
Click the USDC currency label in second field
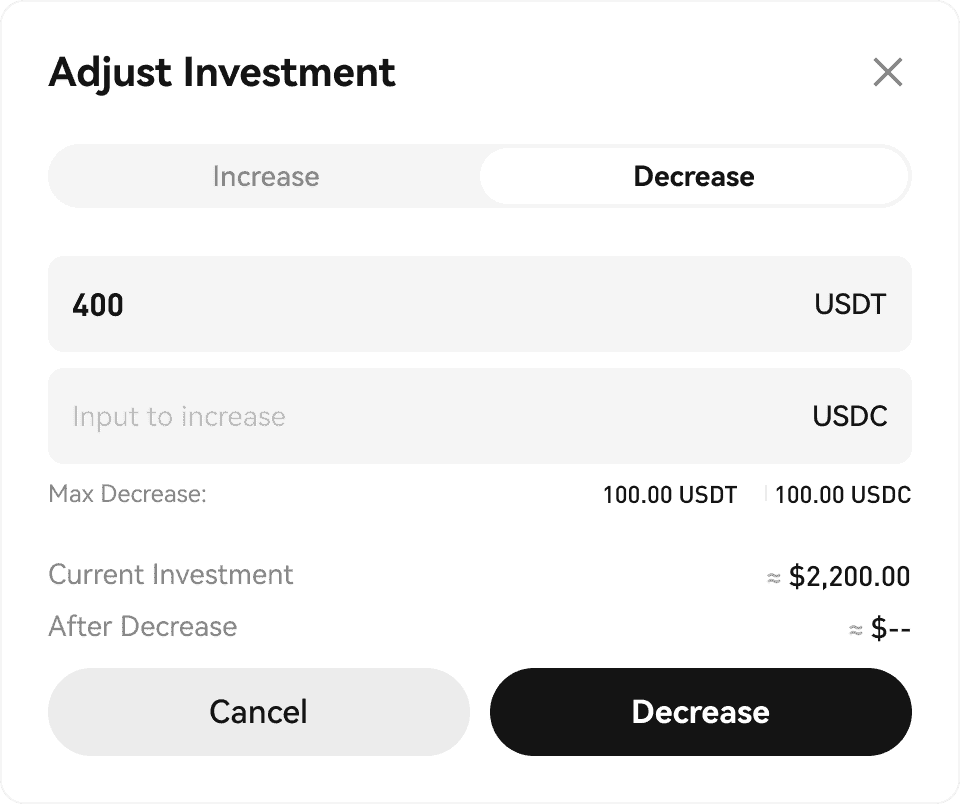pyautogui.click(x=850, y=416)
